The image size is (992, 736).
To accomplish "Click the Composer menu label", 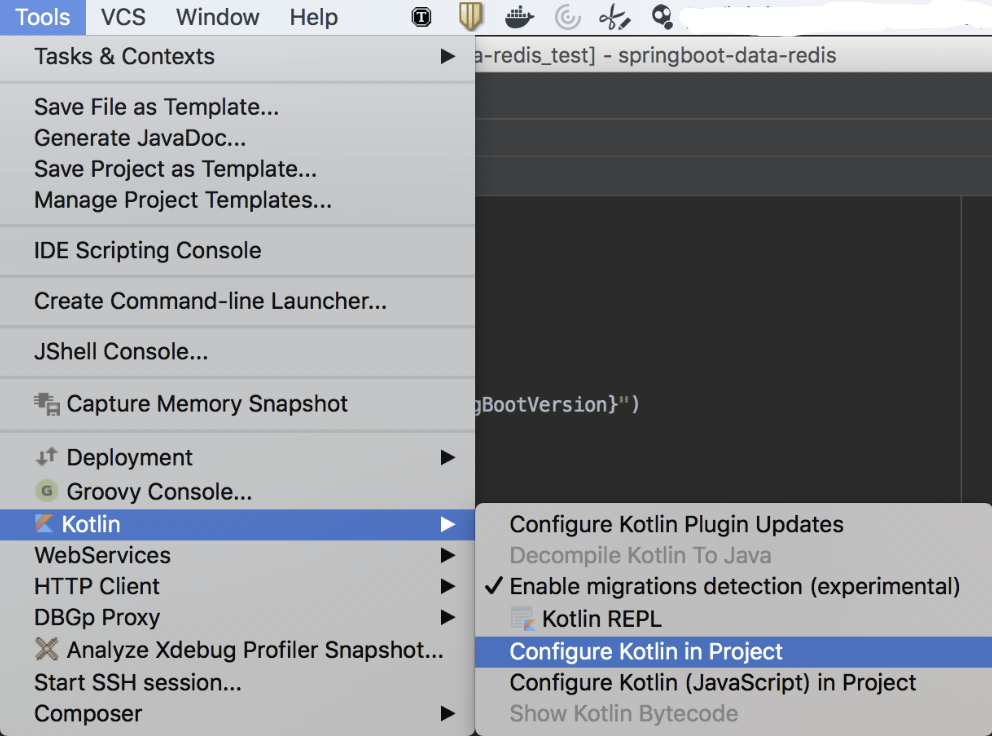I will [x=88, y=713].
